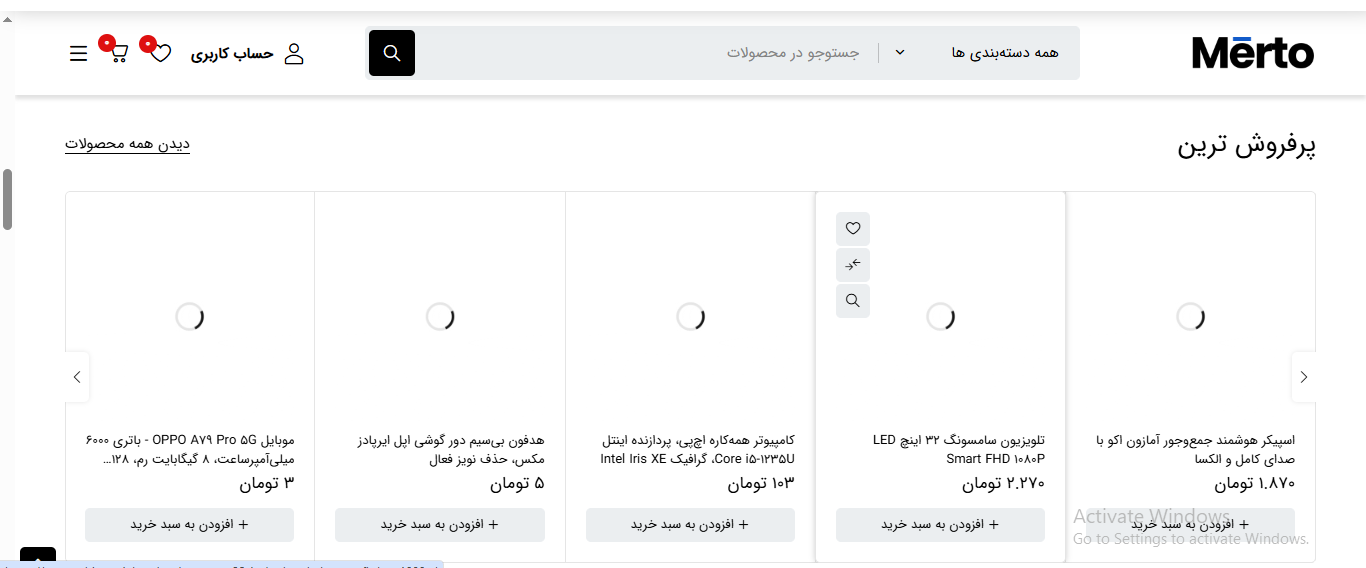The height and width of the screenshot is (568, 1366).
Task: Click the Merto logo
Action: pos(1253,53)
